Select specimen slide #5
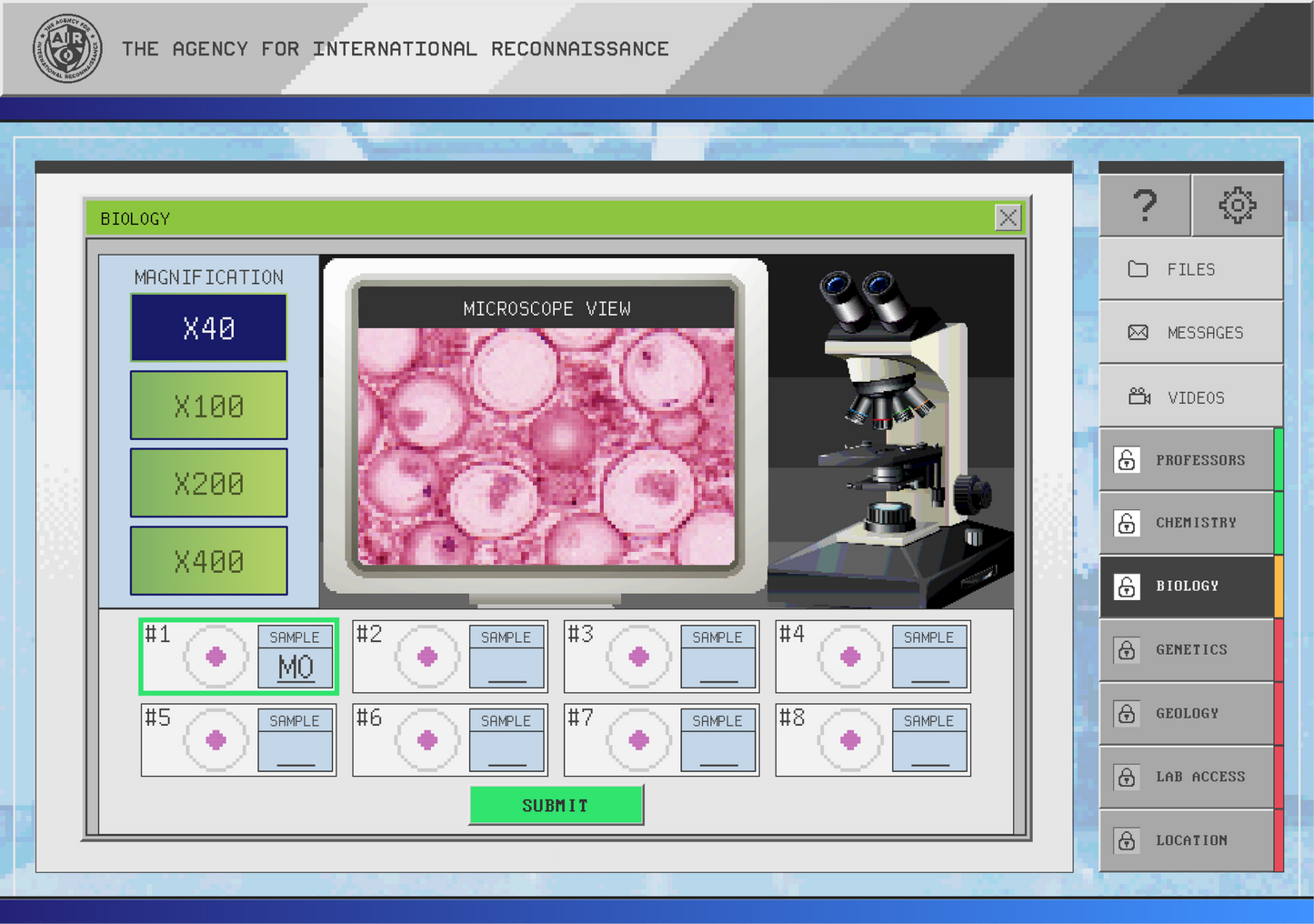 (x=216, y=740)
